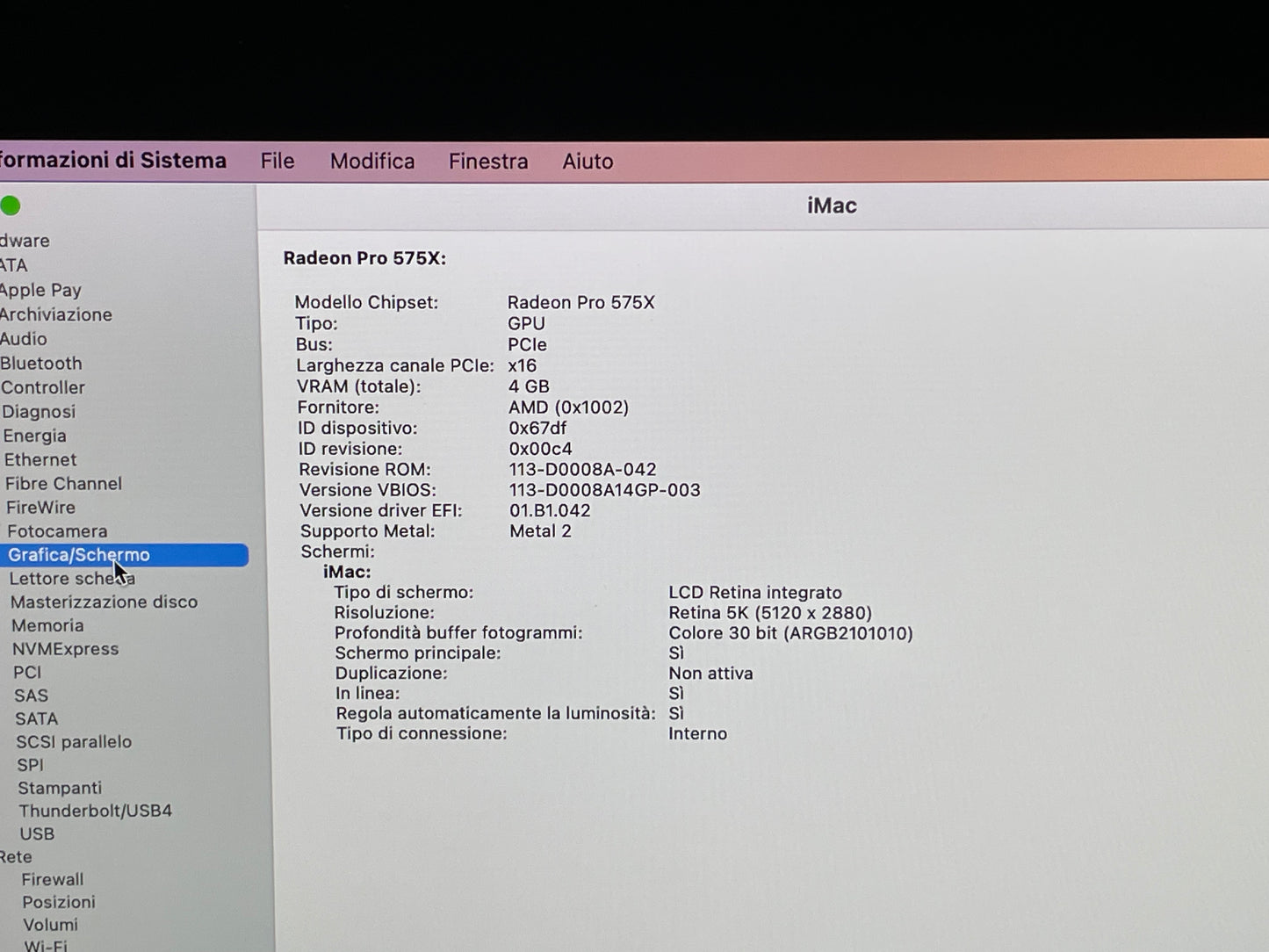The image size is (1269, 952).
Task: Click the device ID value 0x67df
Action: point(537,428)
